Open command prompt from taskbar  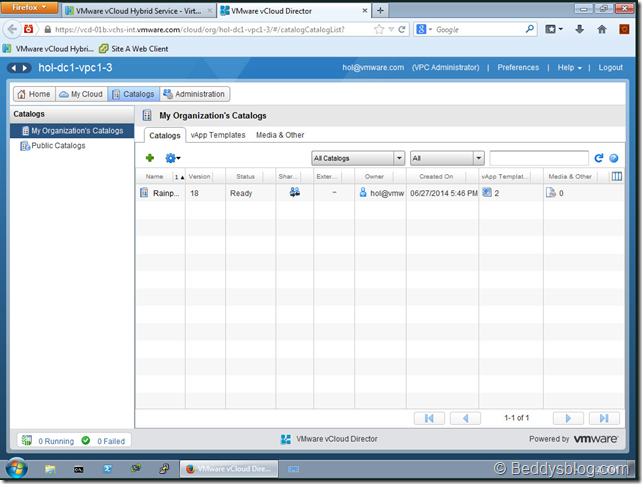(79, 469)
